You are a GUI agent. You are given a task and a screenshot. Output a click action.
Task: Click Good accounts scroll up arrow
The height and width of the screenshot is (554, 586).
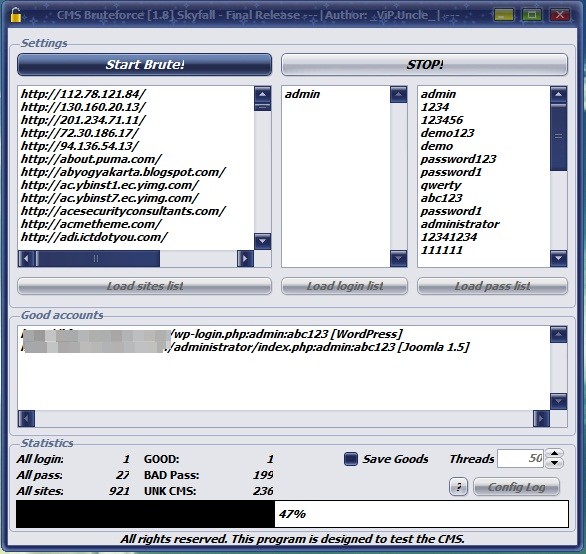point(558,335)
